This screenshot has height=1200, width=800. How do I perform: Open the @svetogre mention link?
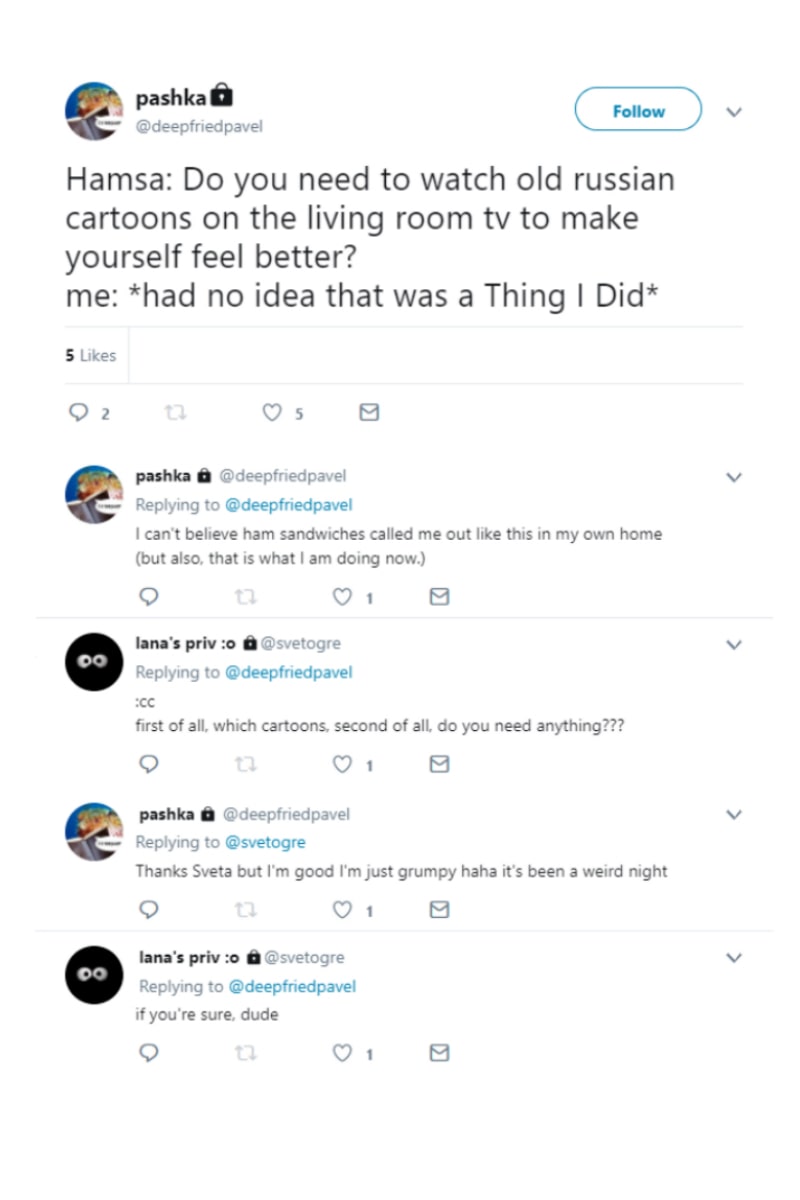pos(265,842)
